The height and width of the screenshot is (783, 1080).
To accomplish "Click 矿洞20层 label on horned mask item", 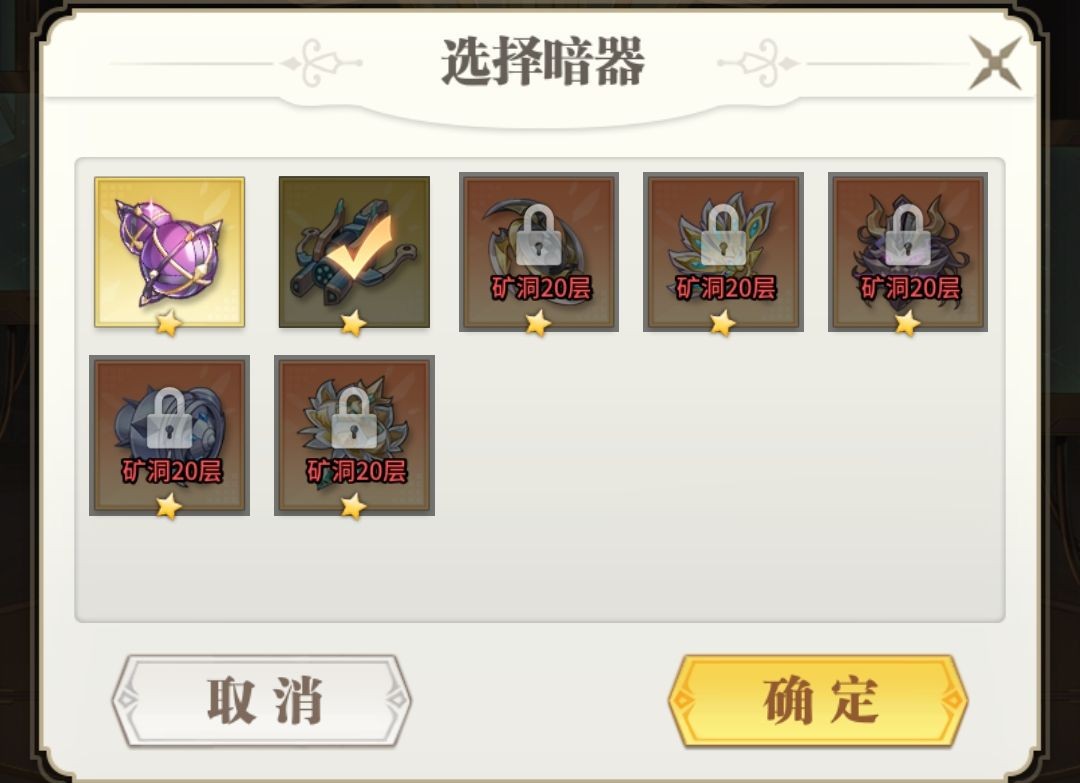I will [910, 287].
